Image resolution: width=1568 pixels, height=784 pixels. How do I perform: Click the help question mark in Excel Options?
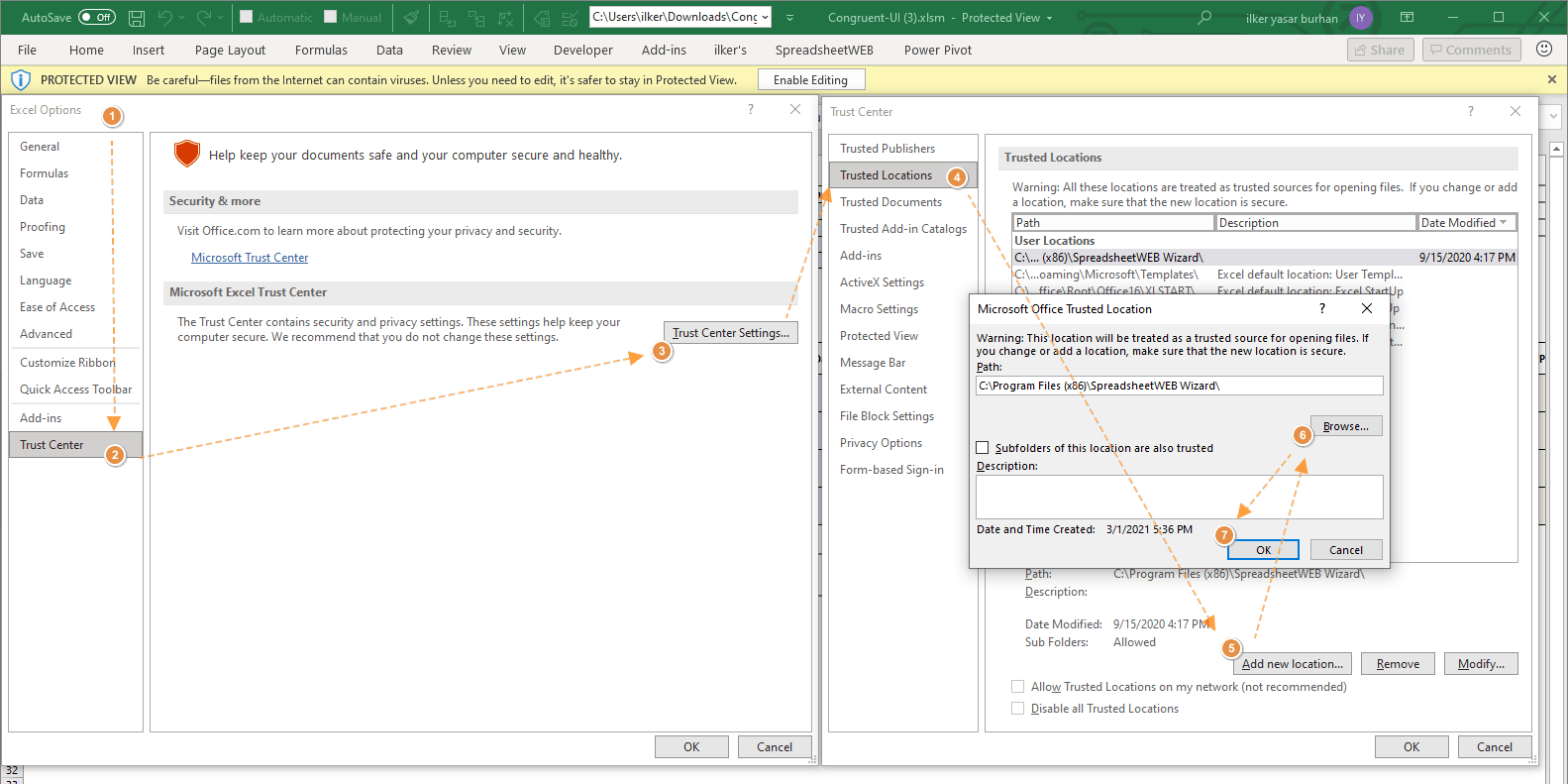751,110
